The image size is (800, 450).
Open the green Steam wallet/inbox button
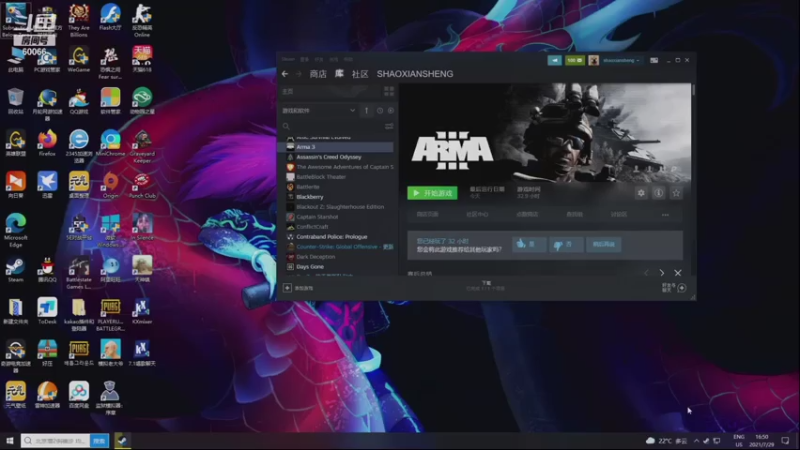click(x=574, y=60)
